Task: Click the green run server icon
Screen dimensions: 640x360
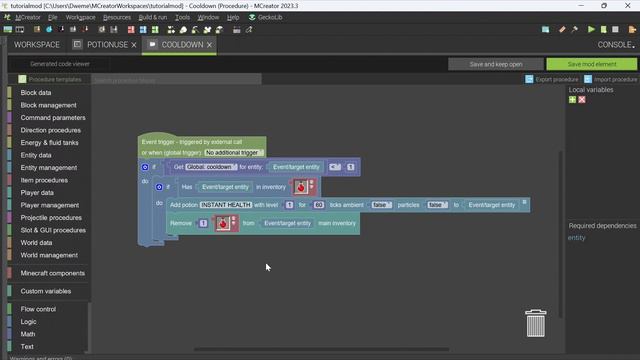Action: [603, 29]
